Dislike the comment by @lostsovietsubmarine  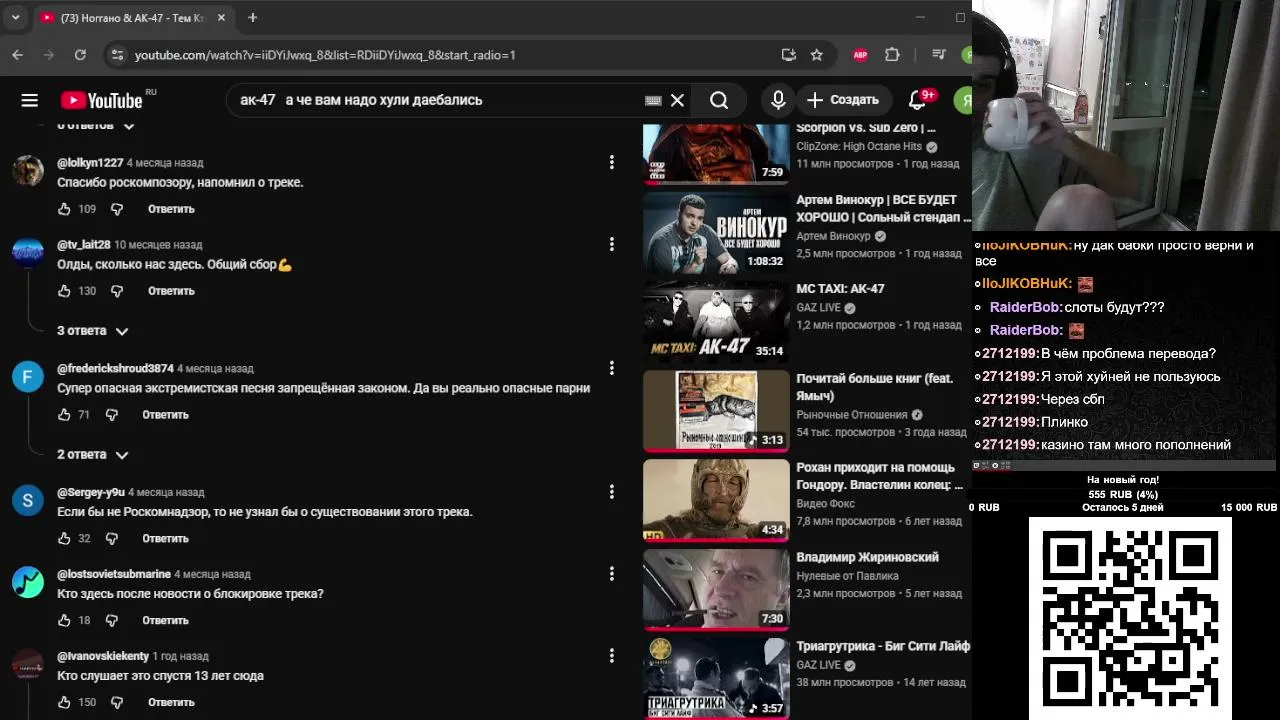pos(111,620)
